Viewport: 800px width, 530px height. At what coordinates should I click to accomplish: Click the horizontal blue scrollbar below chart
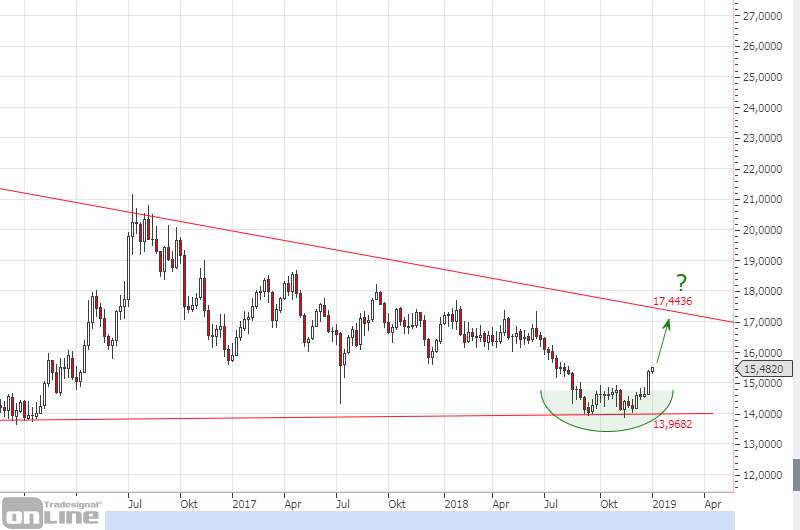(420, 520)
